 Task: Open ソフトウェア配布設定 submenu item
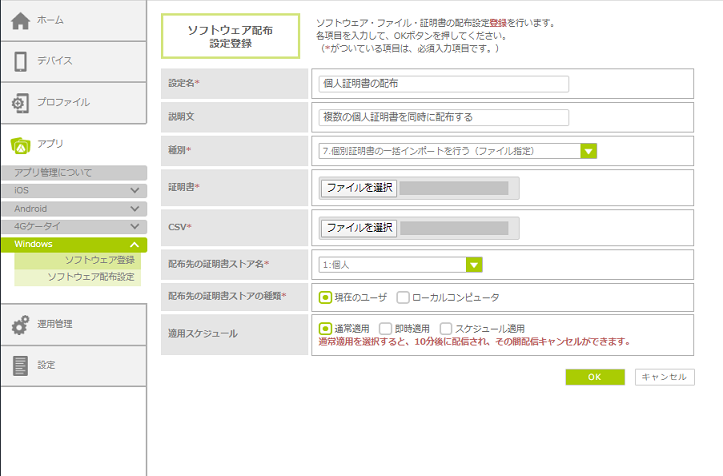[x=91, y=276]
